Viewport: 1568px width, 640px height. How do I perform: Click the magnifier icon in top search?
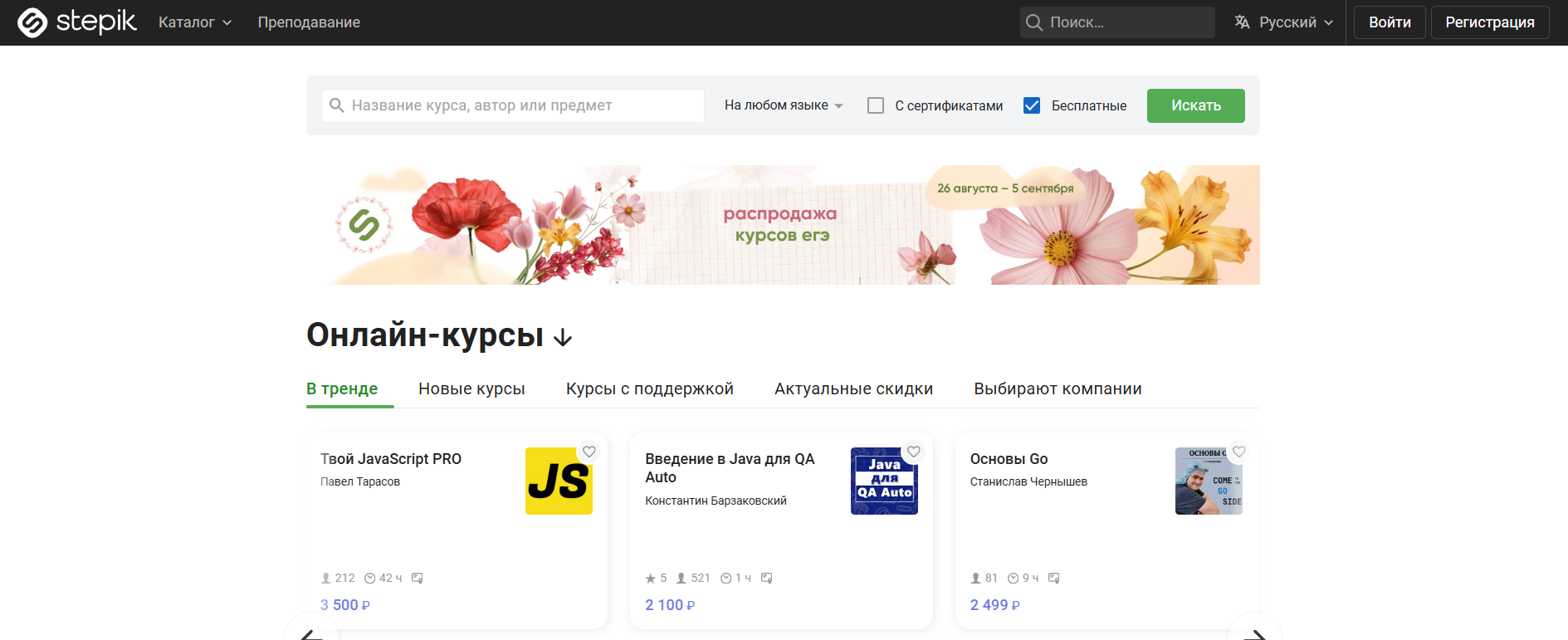[x=1034, y=22]
